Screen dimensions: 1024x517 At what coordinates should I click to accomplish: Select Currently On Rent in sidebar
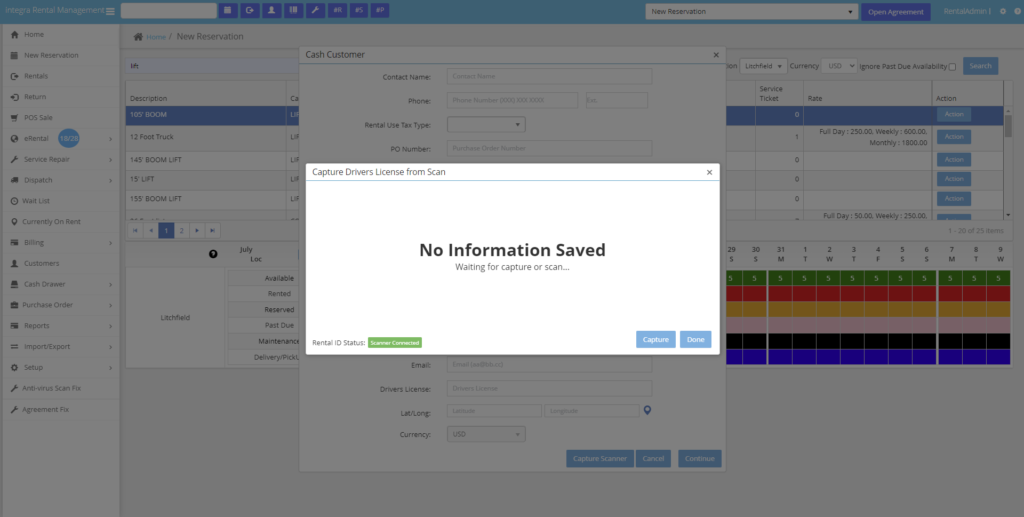coord(51,221)
